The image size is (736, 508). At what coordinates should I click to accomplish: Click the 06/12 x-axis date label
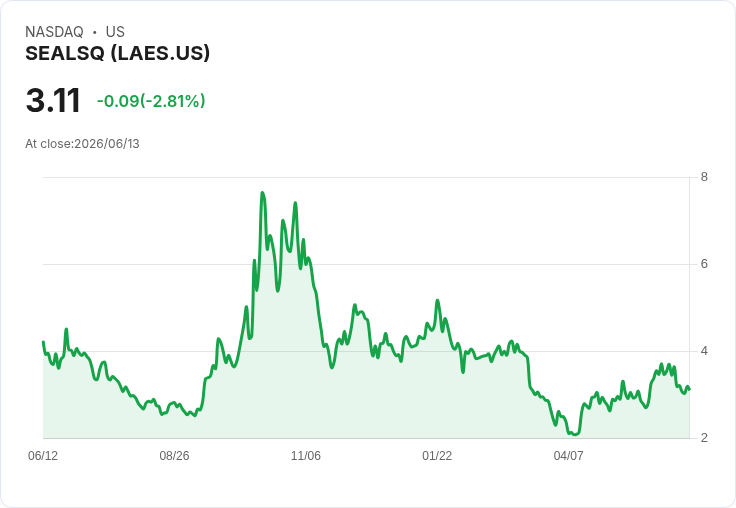tap(43, 455)
